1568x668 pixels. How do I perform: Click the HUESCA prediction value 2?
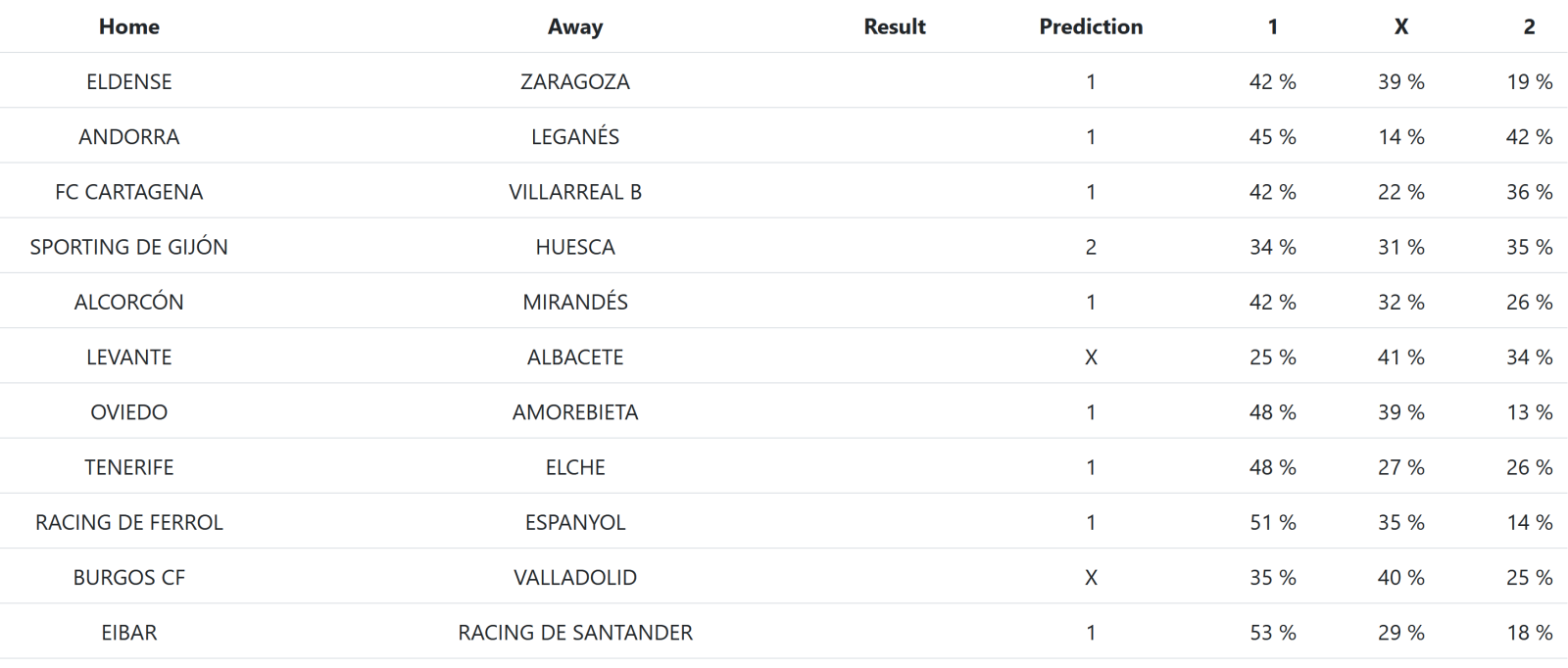[x=1091, y=247]
